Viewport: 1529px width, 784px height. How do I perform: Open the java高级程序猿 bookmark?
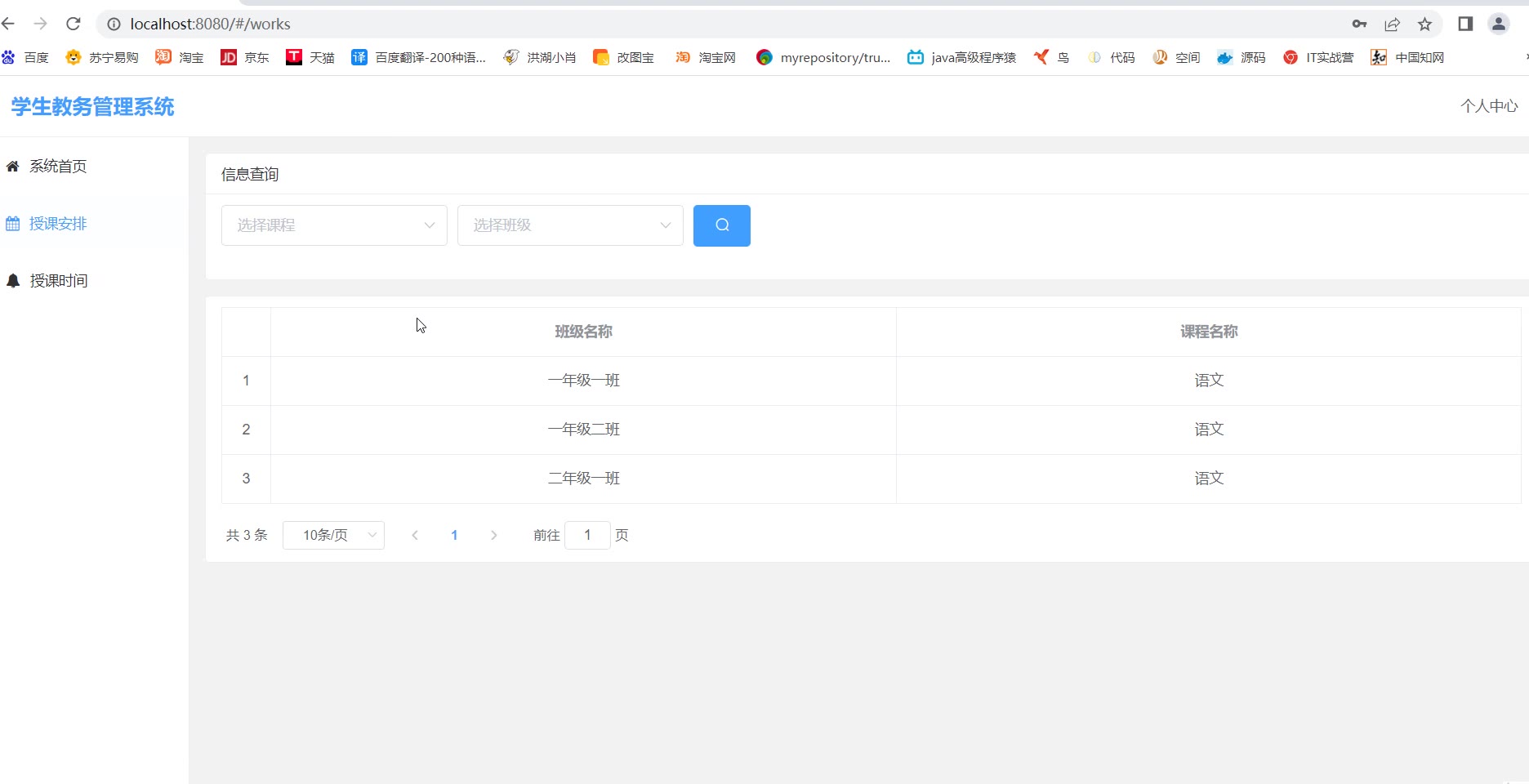coord(962,57)
